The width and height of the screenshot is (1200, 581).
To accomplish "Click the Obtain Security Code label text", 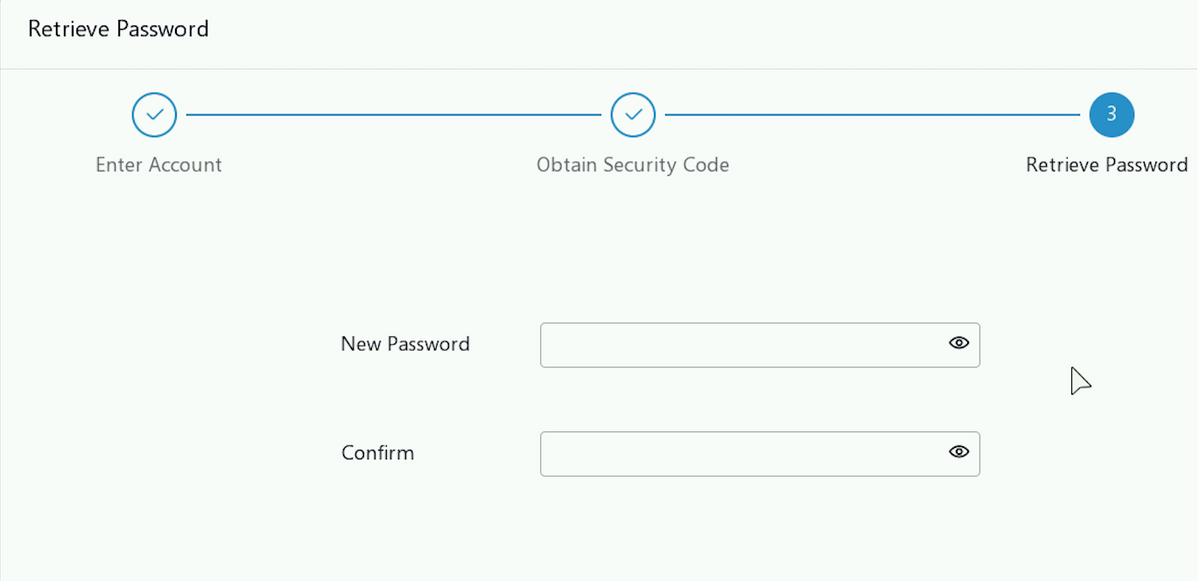I will 633,165.
